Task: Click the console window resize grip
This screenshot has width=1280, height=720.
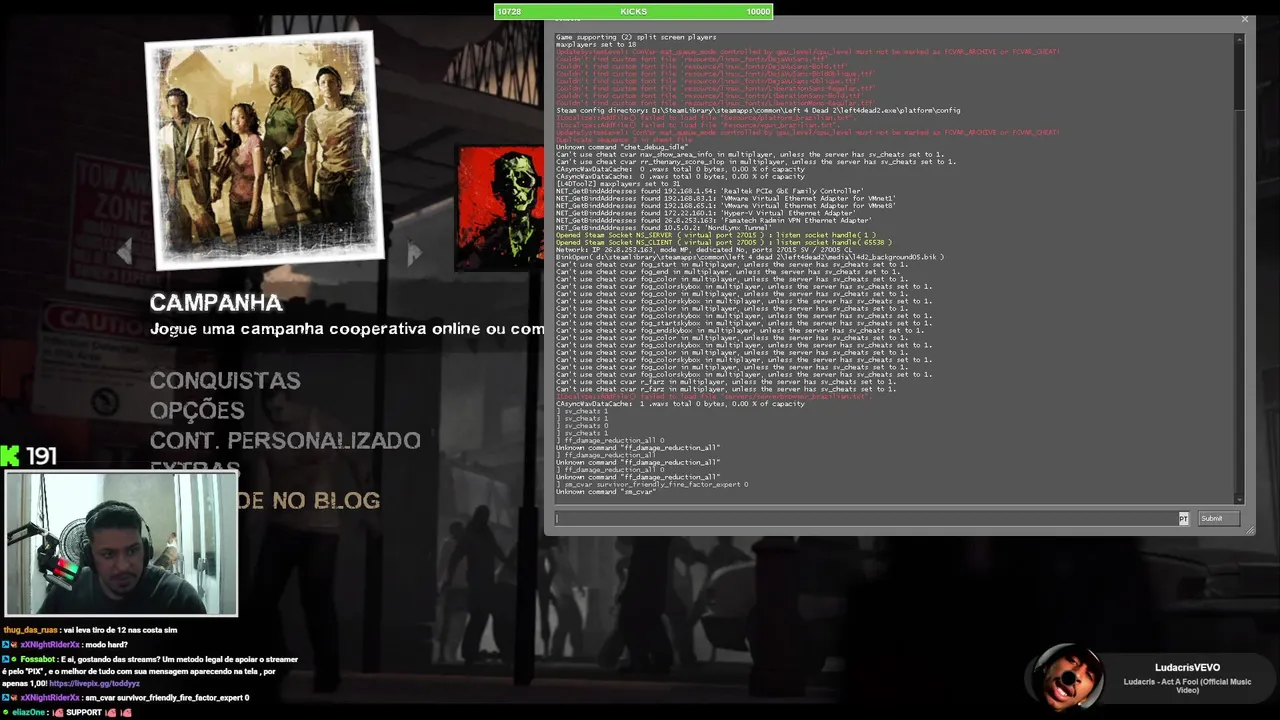Action: [1249, 531]
